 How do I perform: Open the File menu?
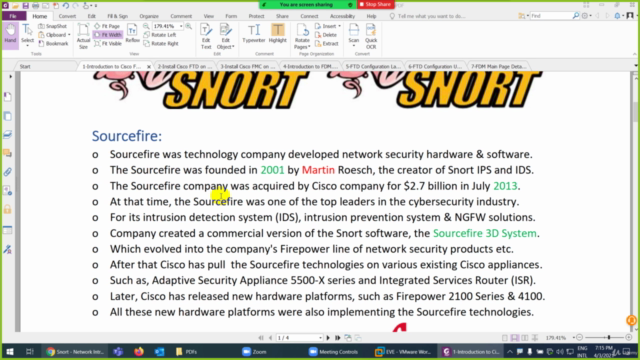click(x=13, y=16)
